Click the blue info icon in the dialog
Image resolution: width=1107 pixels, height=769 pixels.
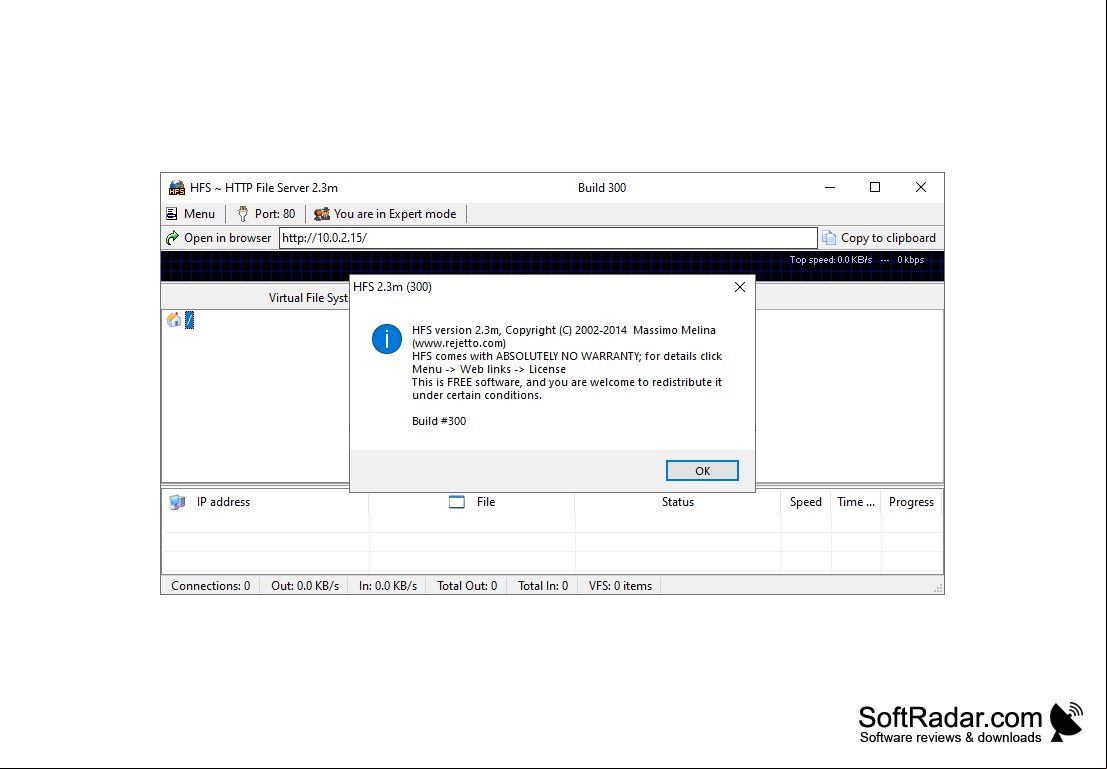[x=387, y=339]
